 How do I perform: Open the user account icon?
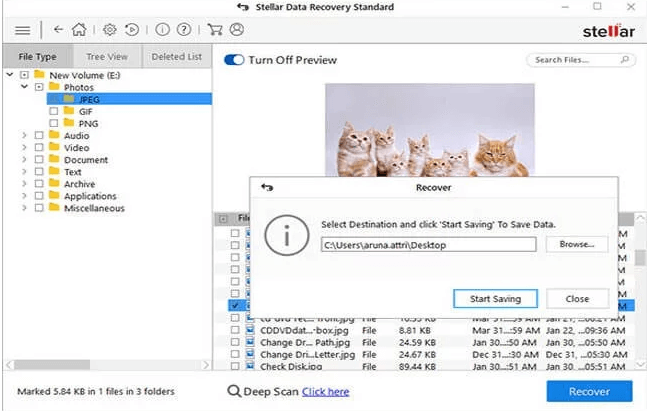click(237, 29)
